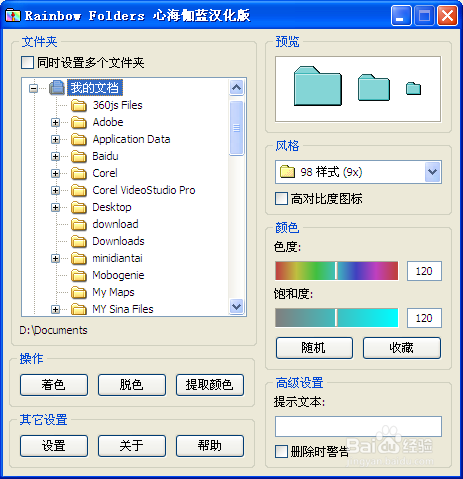The image size is (463, 479).
Task: Click the Adobe folder icon
Action: pyautogui.click(x=79, y=122)
